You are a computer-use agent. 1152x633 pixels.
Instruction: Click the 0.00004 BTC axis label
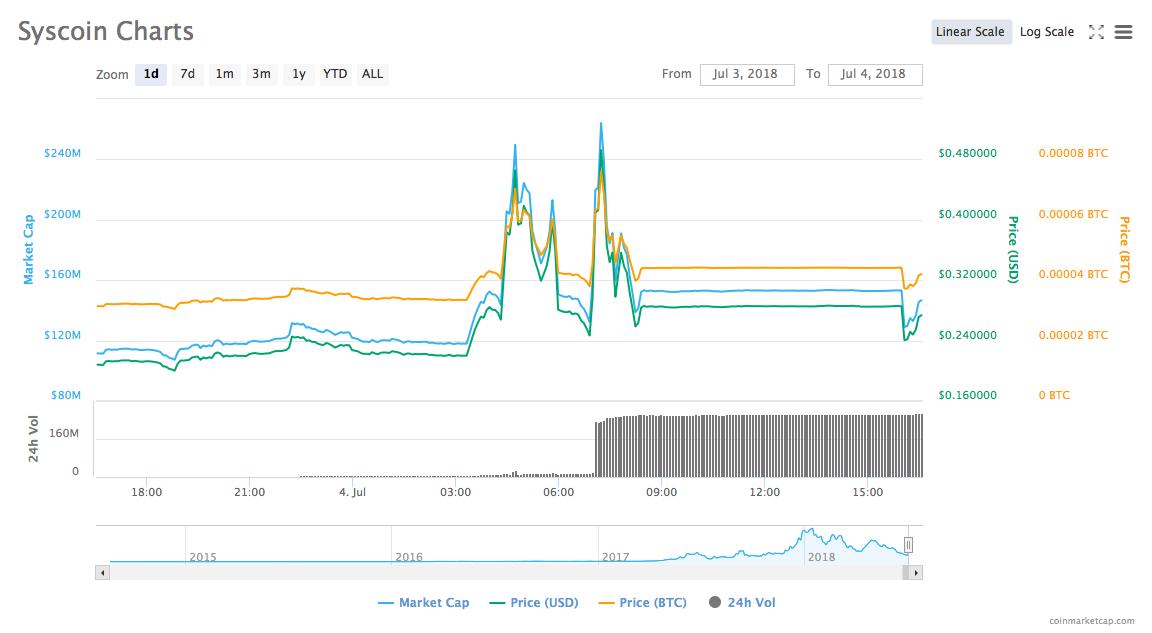tap(1073, 275)
